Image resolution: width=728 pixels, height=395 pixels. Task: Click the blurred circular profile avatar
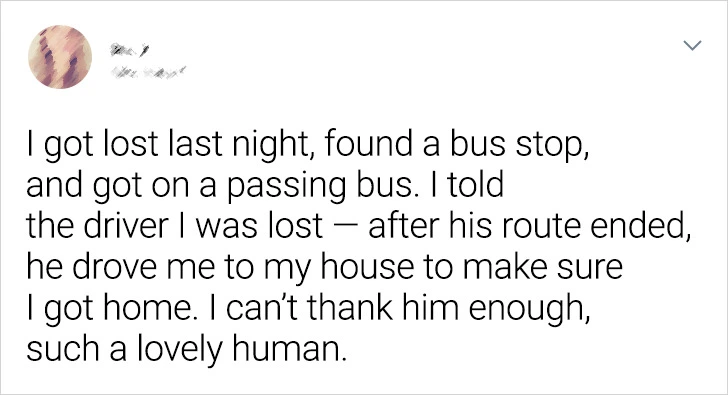(x=60, y=57)
